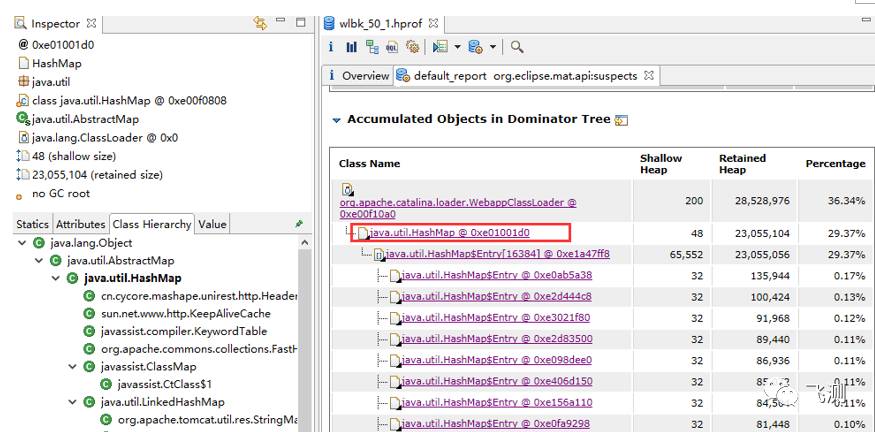
Task: Open the dominator tree toolbar icon
Action: click(372, 47)
